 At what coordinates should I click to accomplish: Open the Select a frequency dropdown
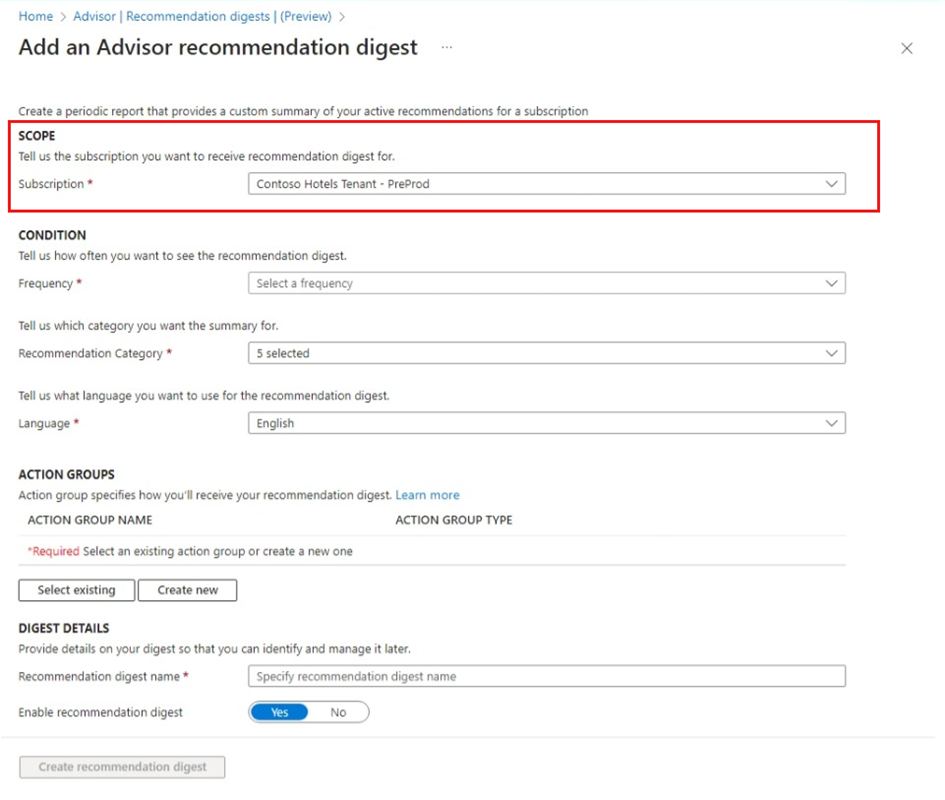pyautogui.click(x=547, y=283)
